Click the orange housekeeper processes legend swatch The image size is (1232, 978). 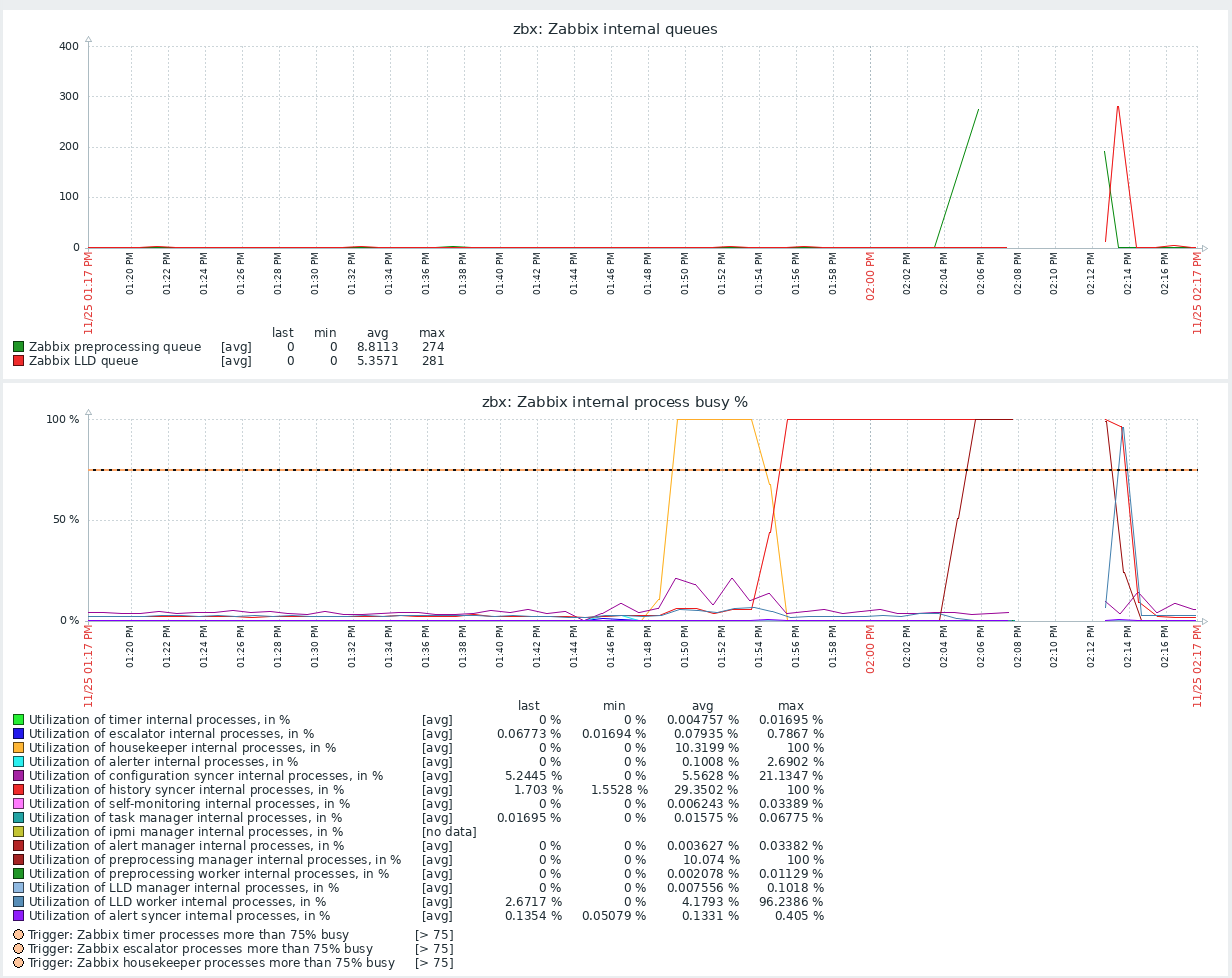(18, 748)
